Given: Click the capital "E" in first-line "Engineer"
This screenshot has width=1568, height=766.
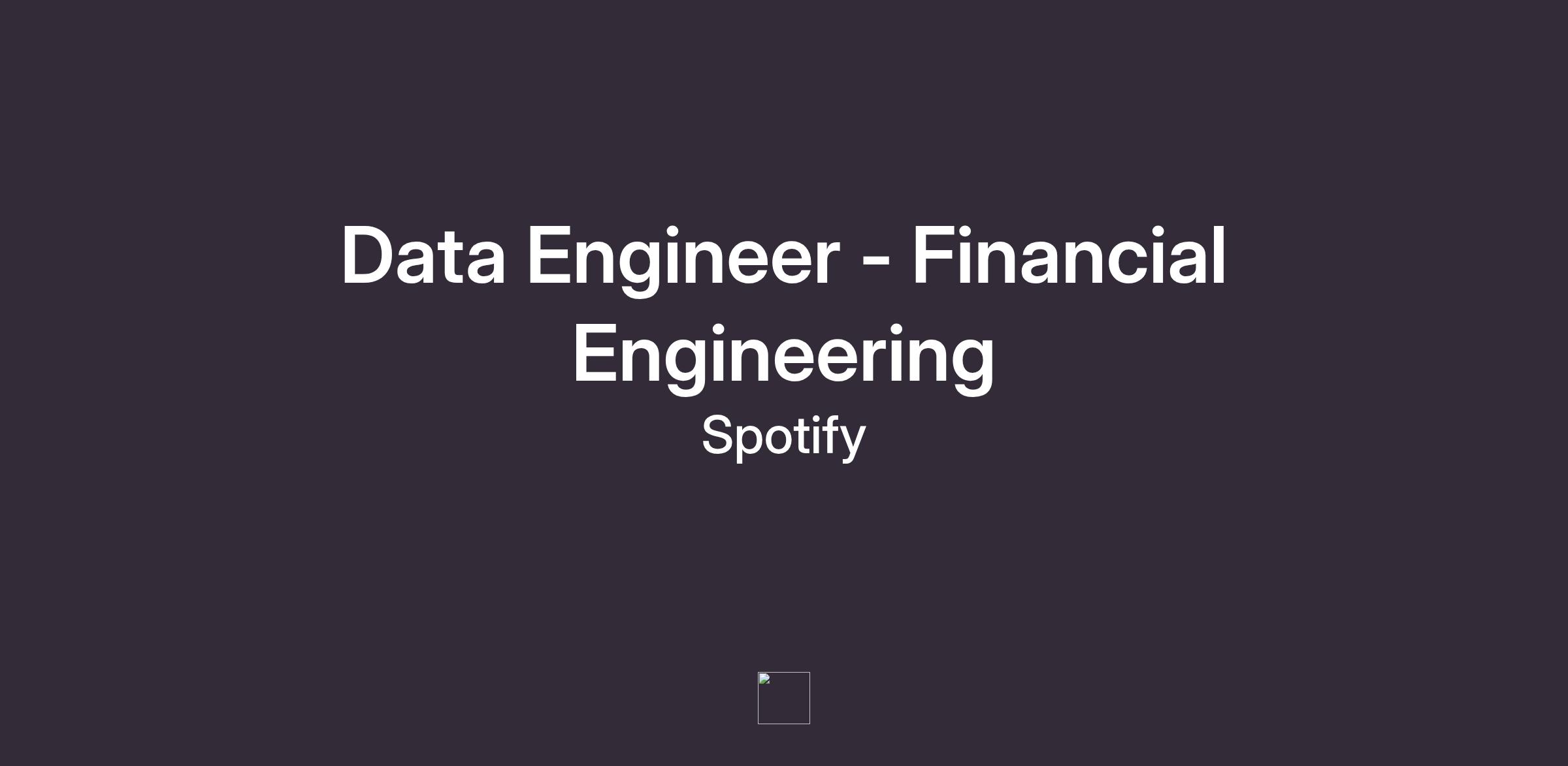Looking at the screenshot, I should point(547,255).
